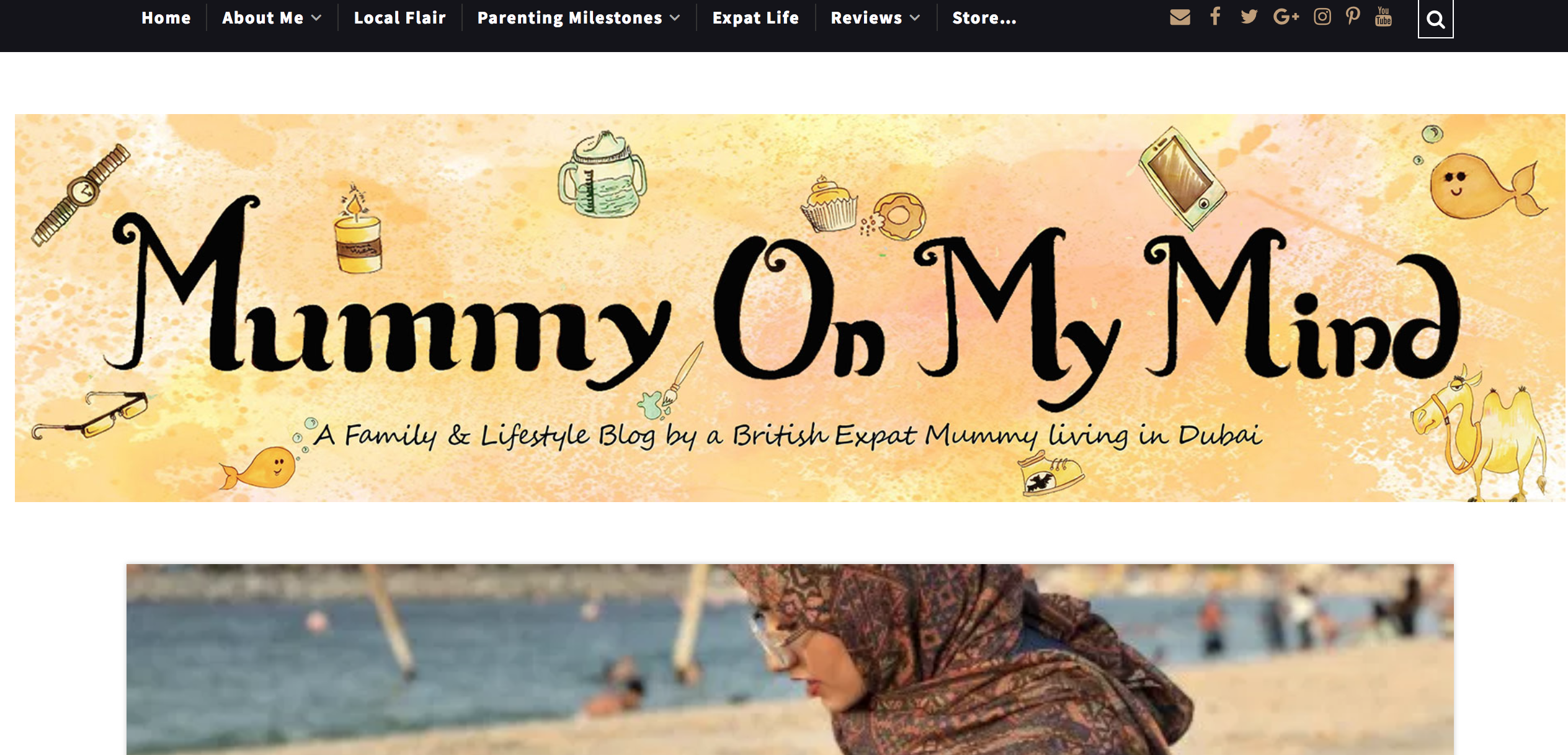Click the Mummy On My Mind banner

pyautogui.click(x=790, y=307)
